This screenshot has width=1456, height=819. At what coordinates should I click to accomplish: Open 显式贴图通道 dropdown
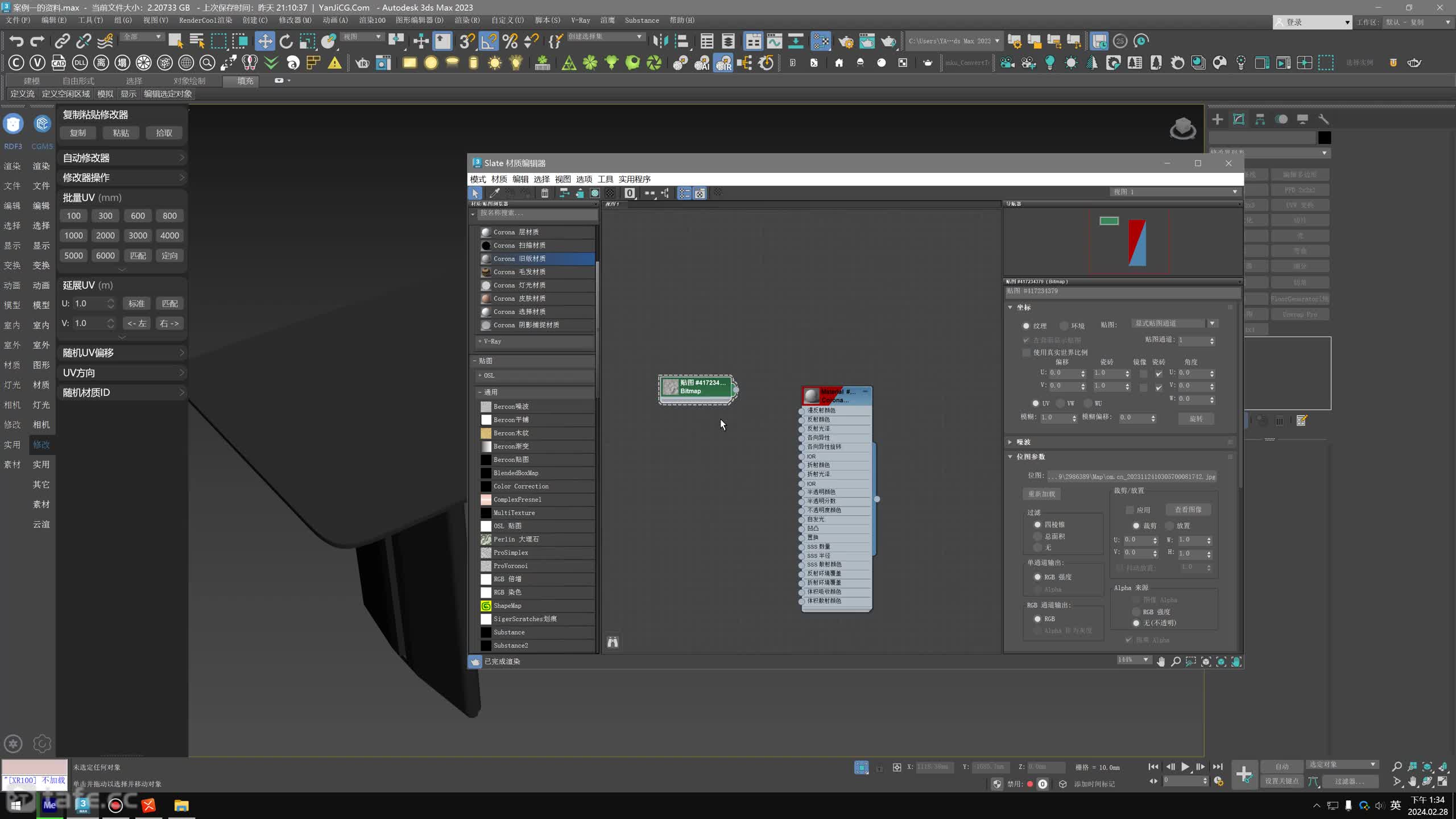1174,324
